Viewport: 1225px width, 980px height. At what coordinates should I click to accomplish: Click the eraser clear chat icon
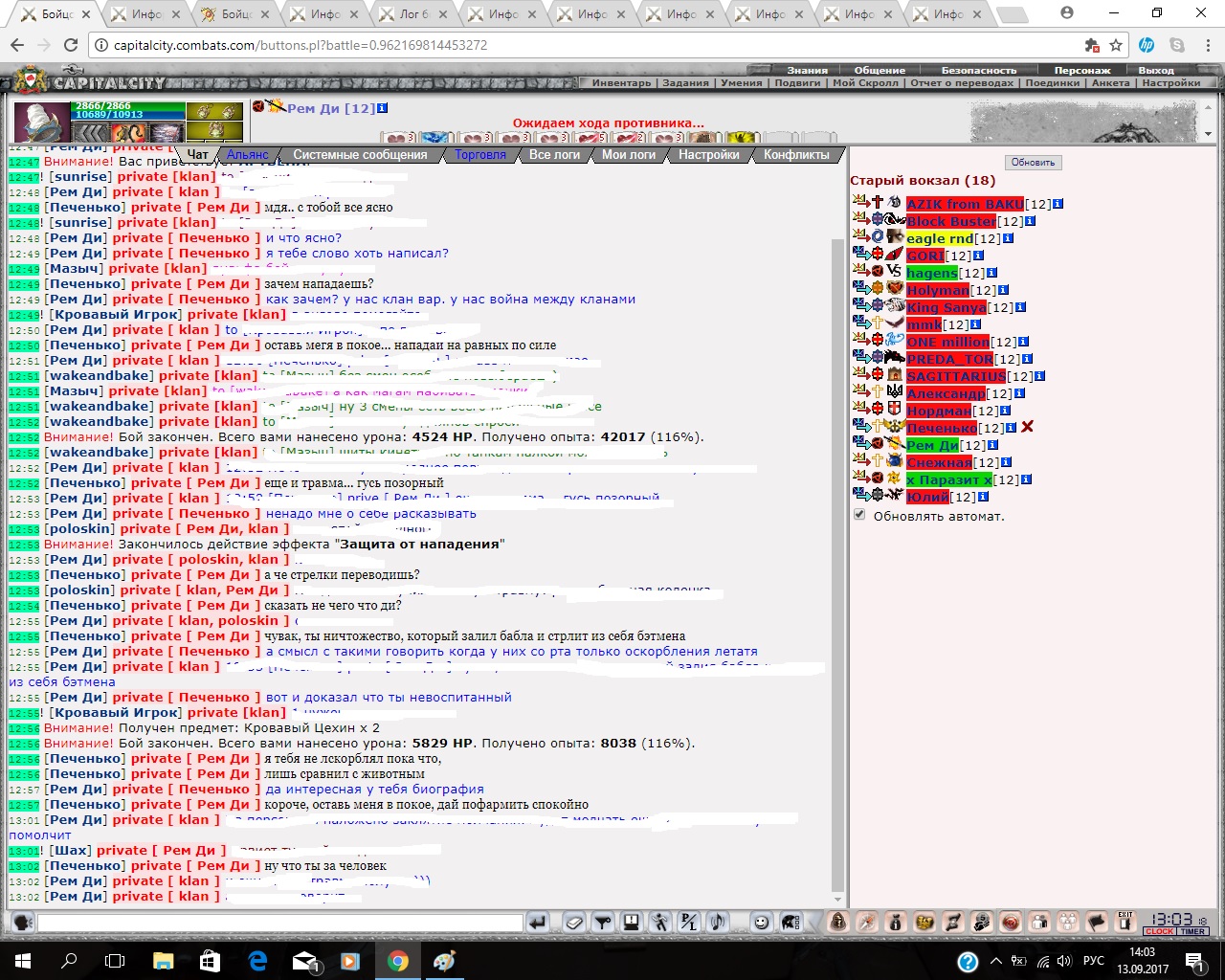(574, 923)
